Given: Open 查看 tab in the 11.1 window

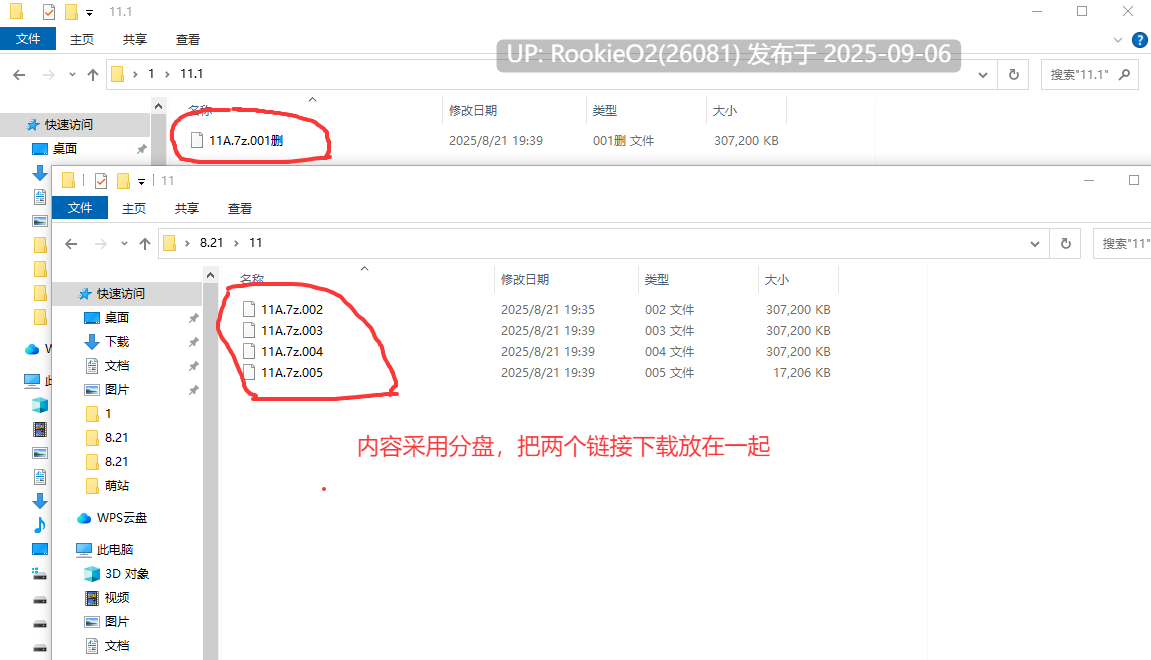Looking at the screenshot, I should pyautogui.click(x=187, y=40).
